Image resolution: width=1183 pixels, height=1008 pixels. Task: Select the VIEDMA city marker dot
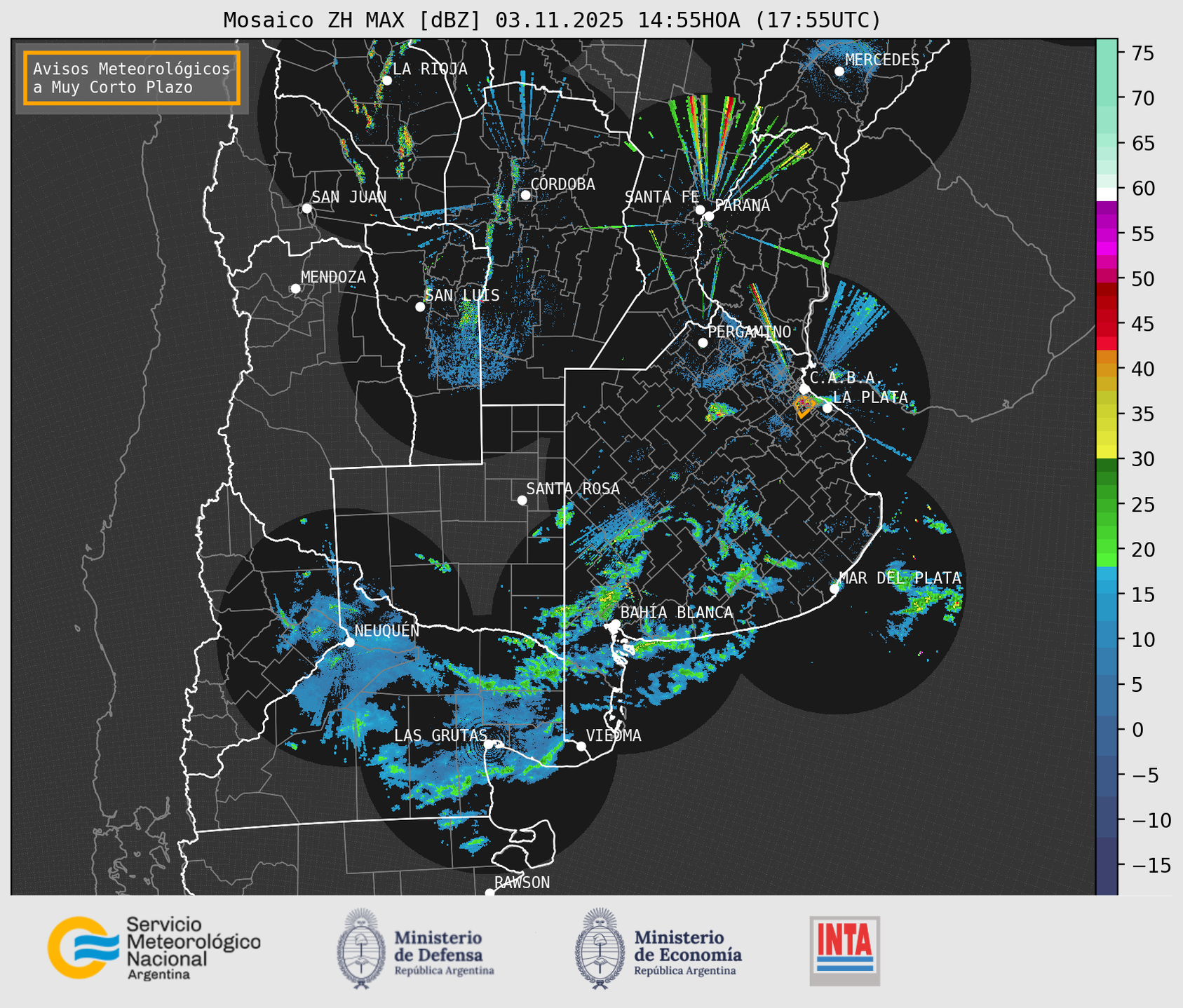point(581,746)
